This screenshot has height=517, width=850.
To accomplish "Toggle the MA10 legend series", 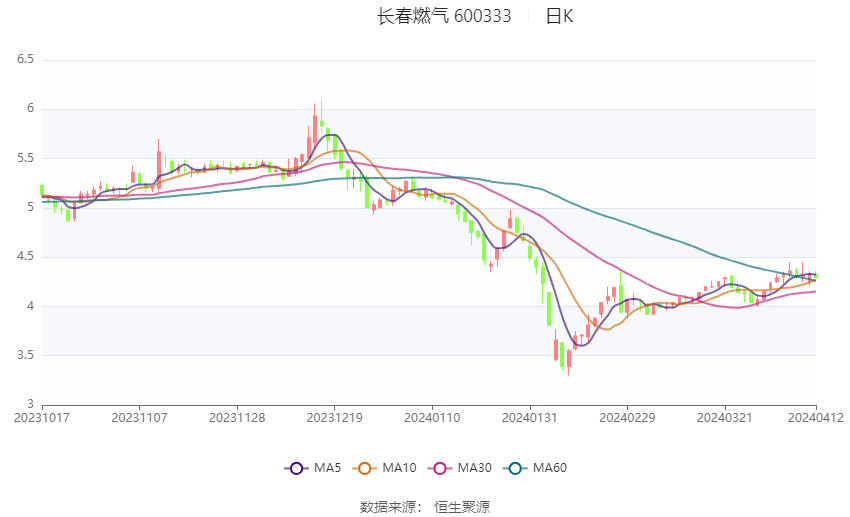I will coord(384,468).
